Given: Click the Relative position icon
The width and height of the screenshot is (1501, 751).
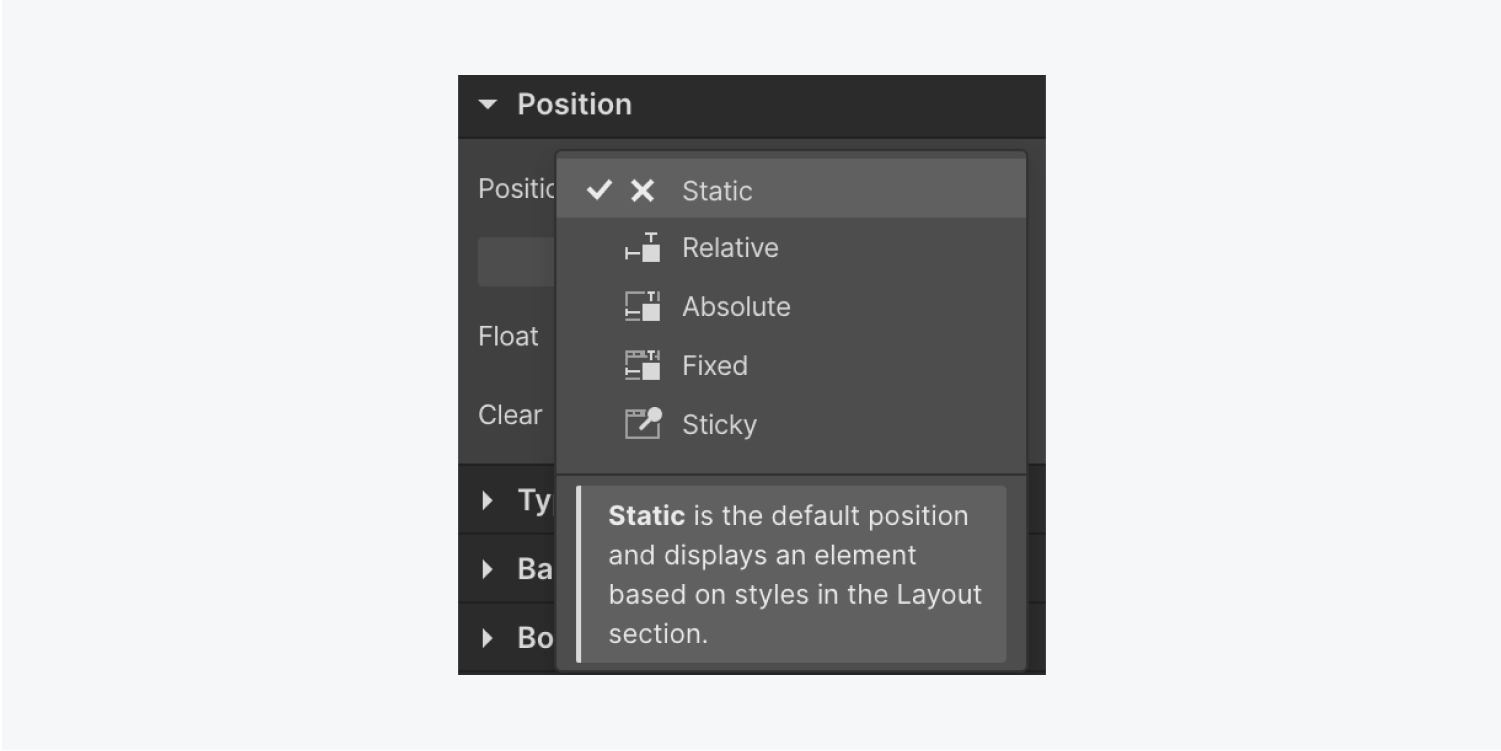Looking at the screenshot, I should [x=642, y=248].
